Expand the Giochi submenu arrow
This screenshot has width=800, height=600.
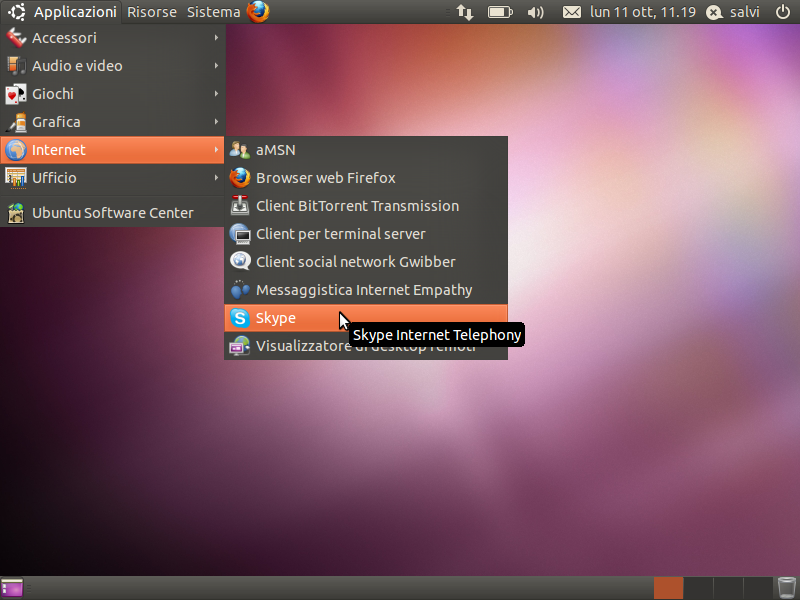[x=216, y=94]
